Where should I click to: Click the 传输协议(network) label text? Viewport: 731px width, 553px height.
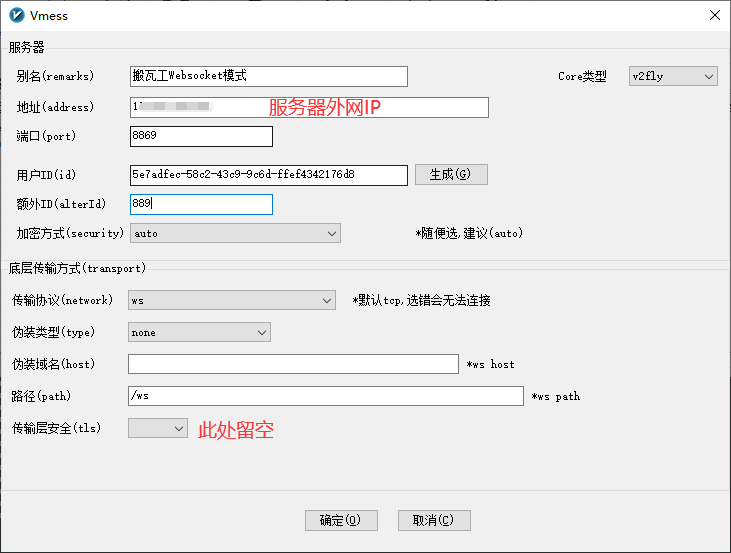(x=62, y=300)
